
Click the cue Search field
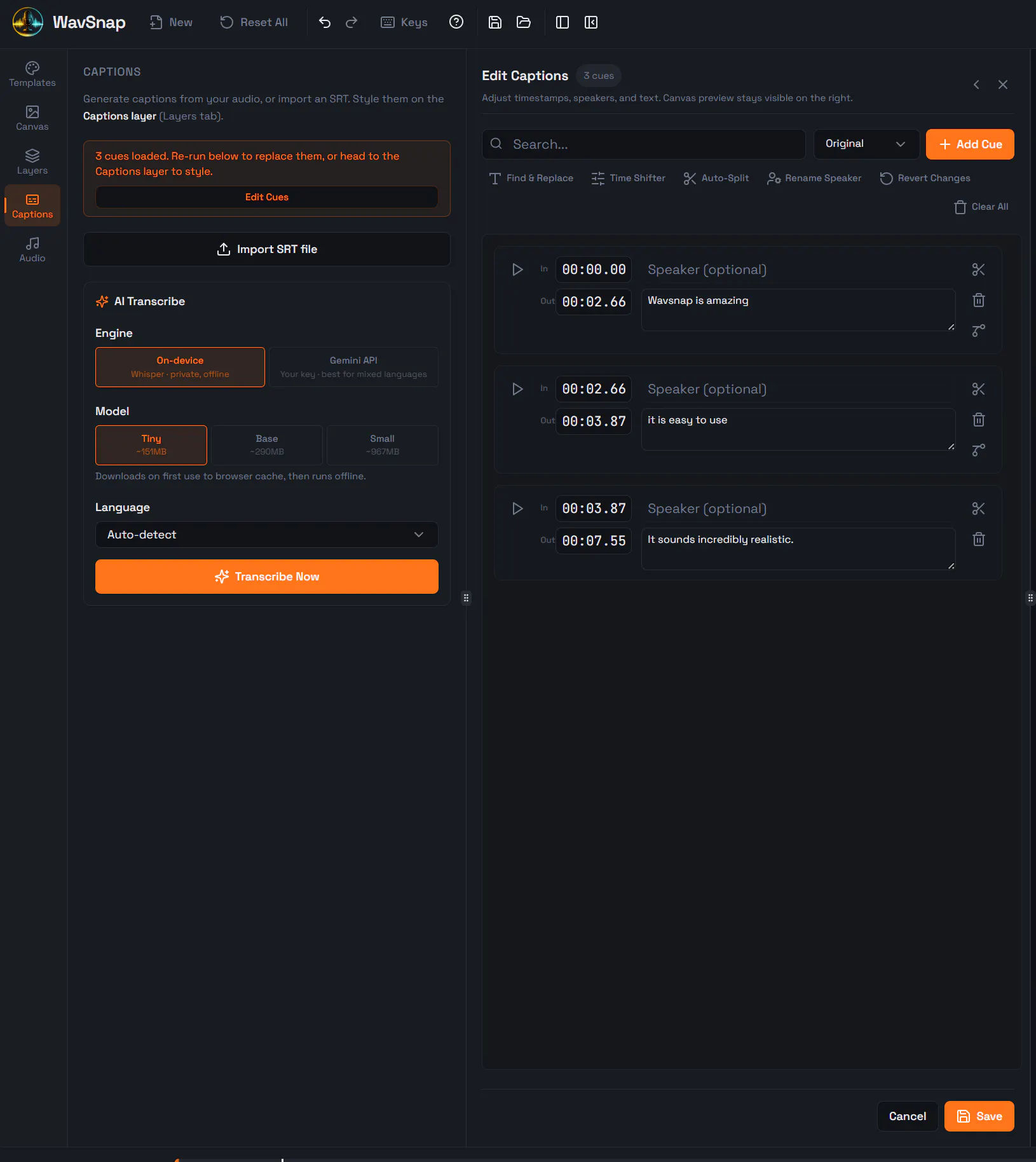(644, 144)
